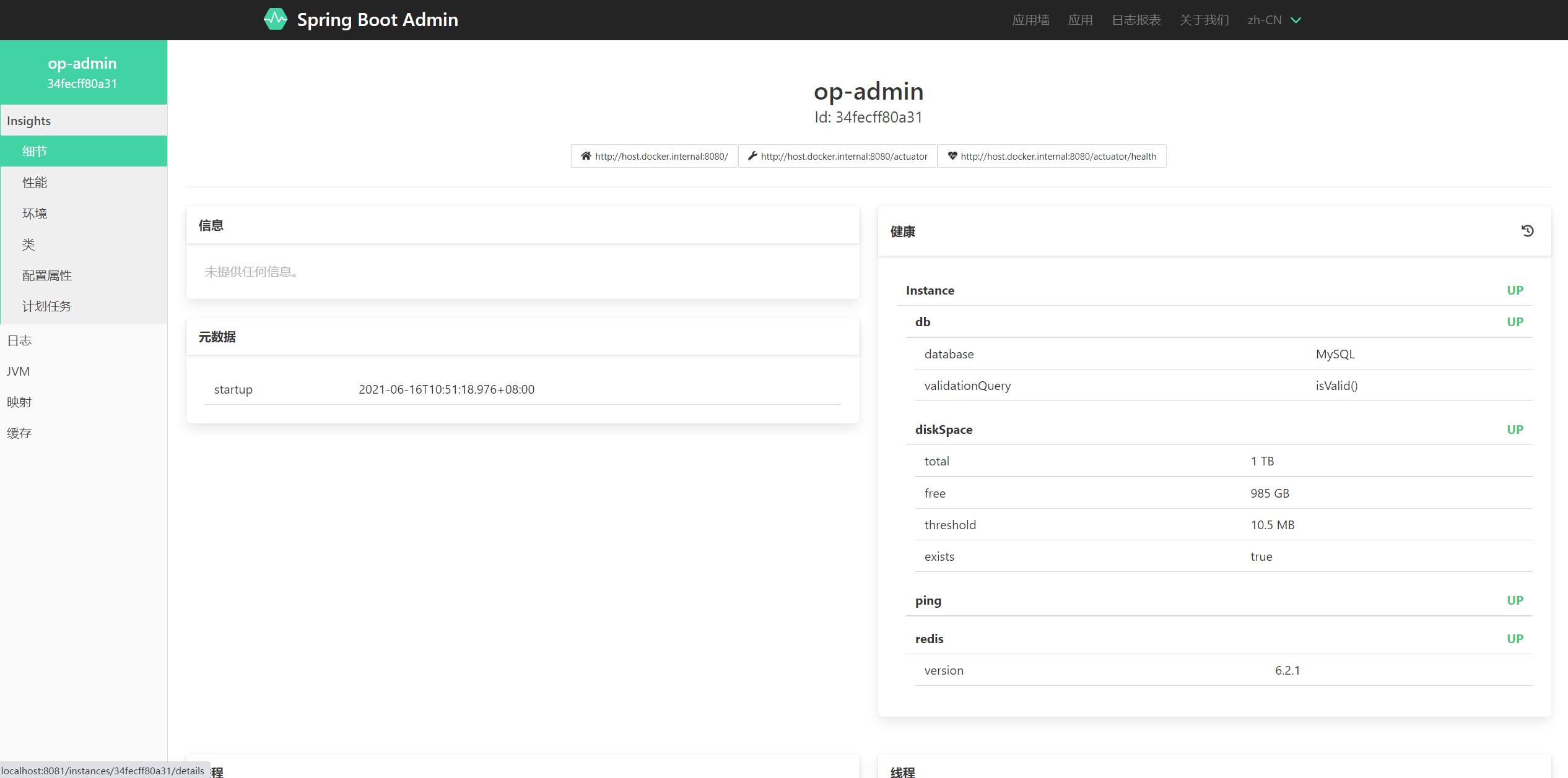Click the 计划任务 sidebar link
Image resolution: width=1568 pixels, height=778 pixels.
(x=46, y=306)
